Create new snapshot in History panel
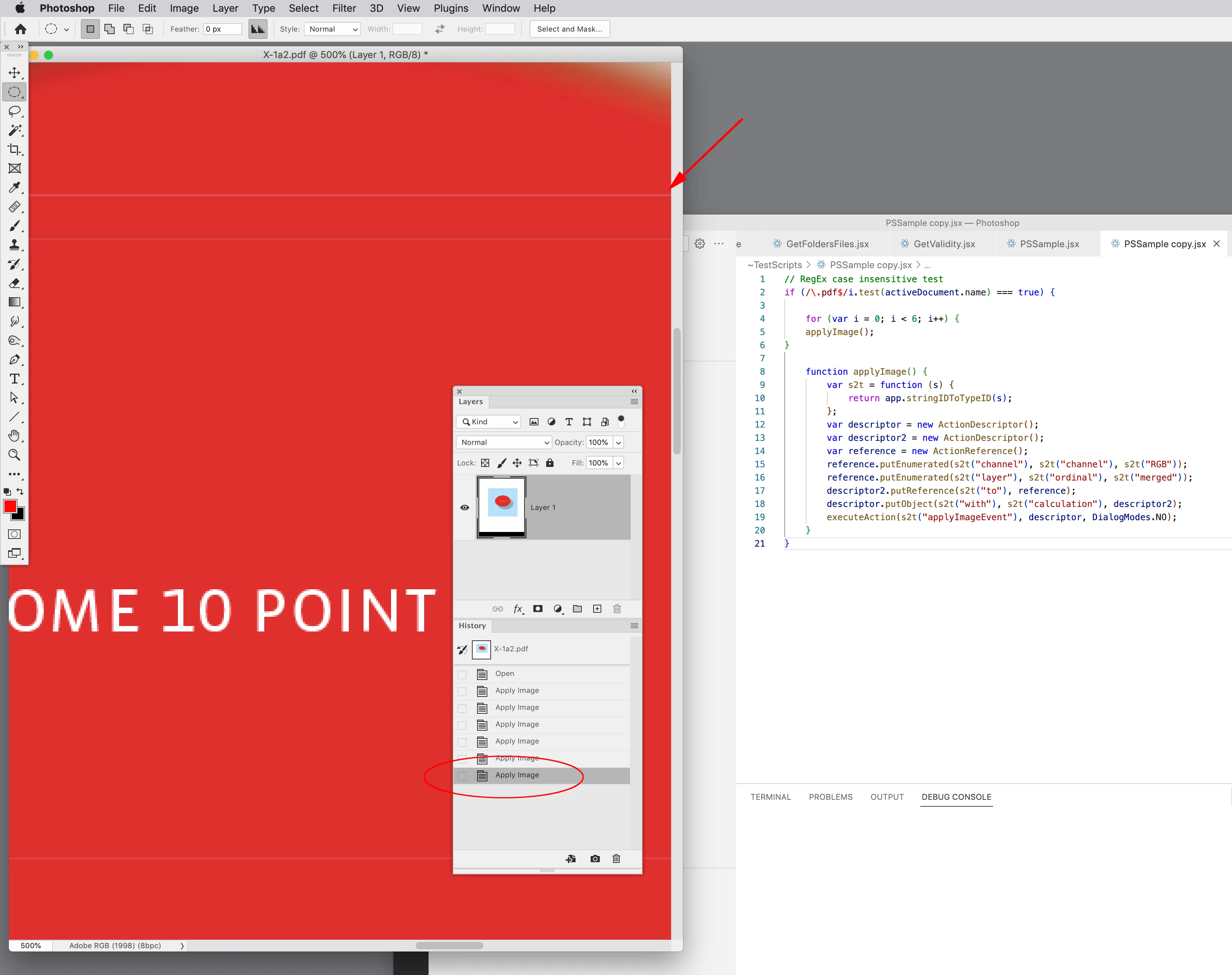Image resolution: width=1232 pixels, height=975 pixels. 595,859
